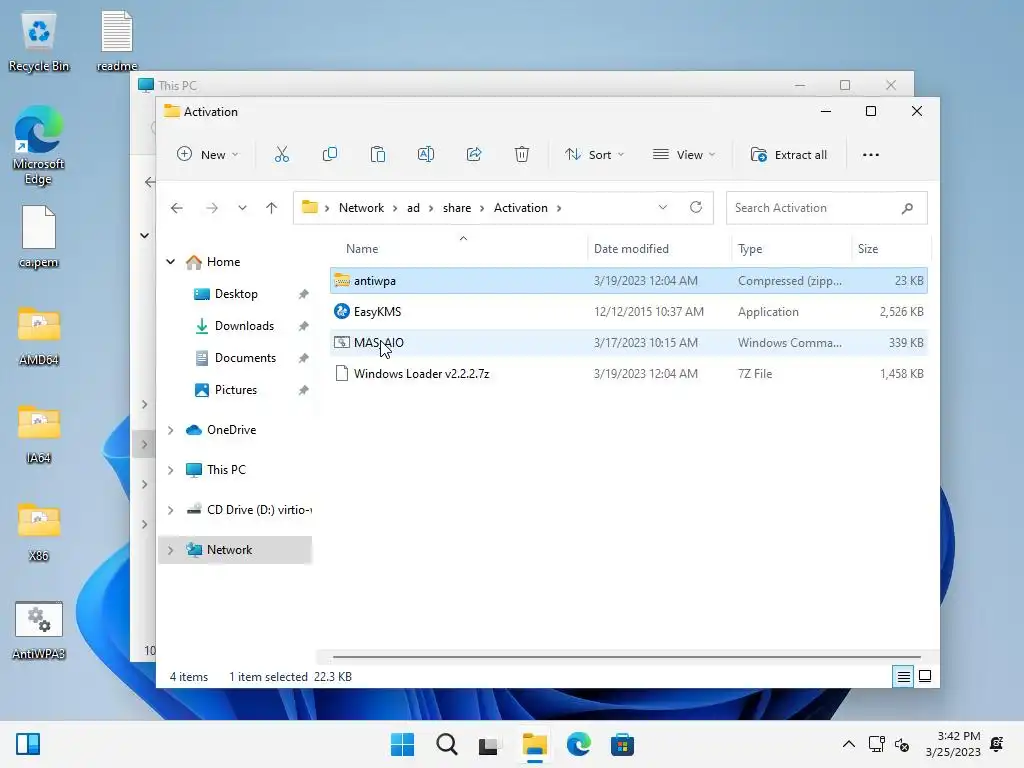Screen dimensions: 1024x768
Task: Collapse the Home tree node
Action: [170, 262]
